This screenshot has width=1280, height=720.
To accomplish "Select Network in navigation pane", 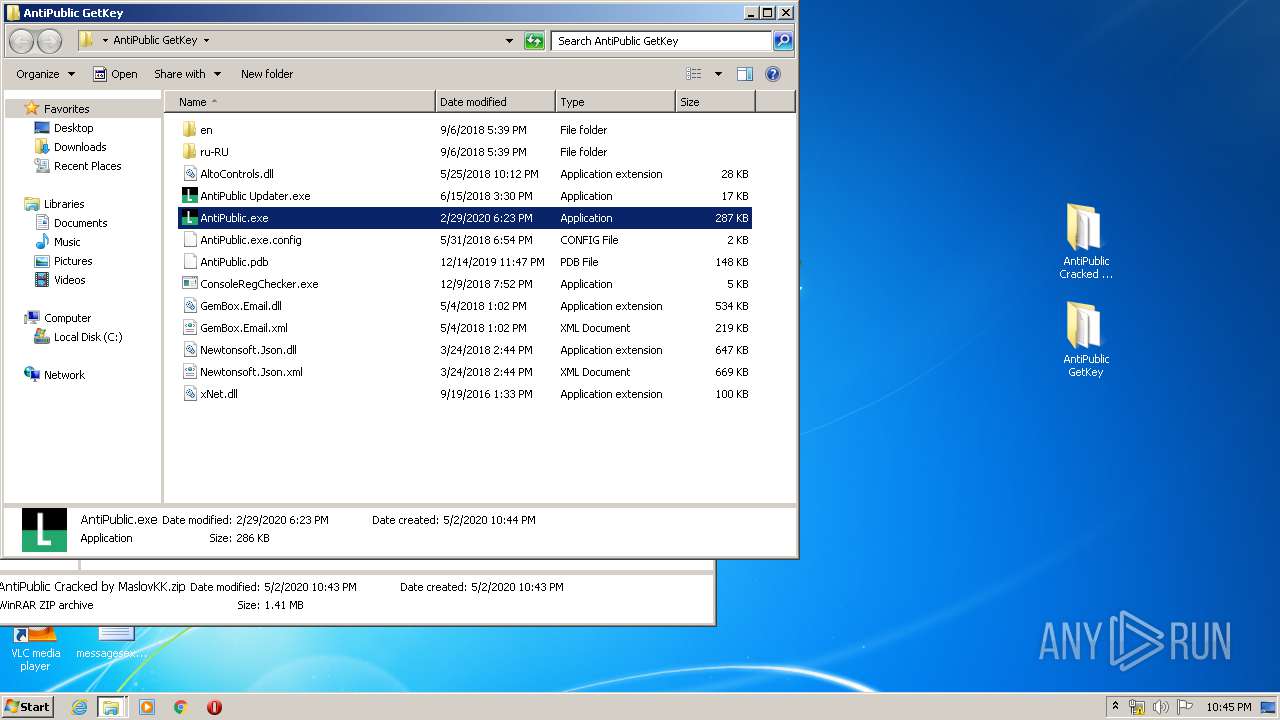I will 54,375.
